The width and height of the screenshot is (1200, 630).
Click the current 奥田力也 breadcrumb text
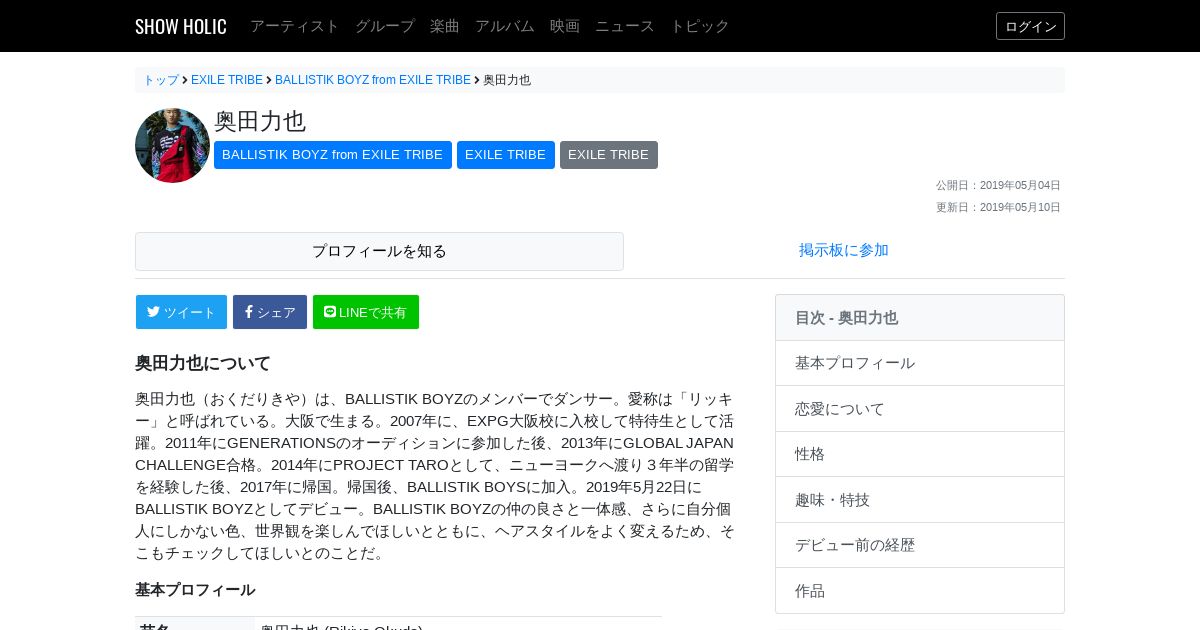point(507,80)
